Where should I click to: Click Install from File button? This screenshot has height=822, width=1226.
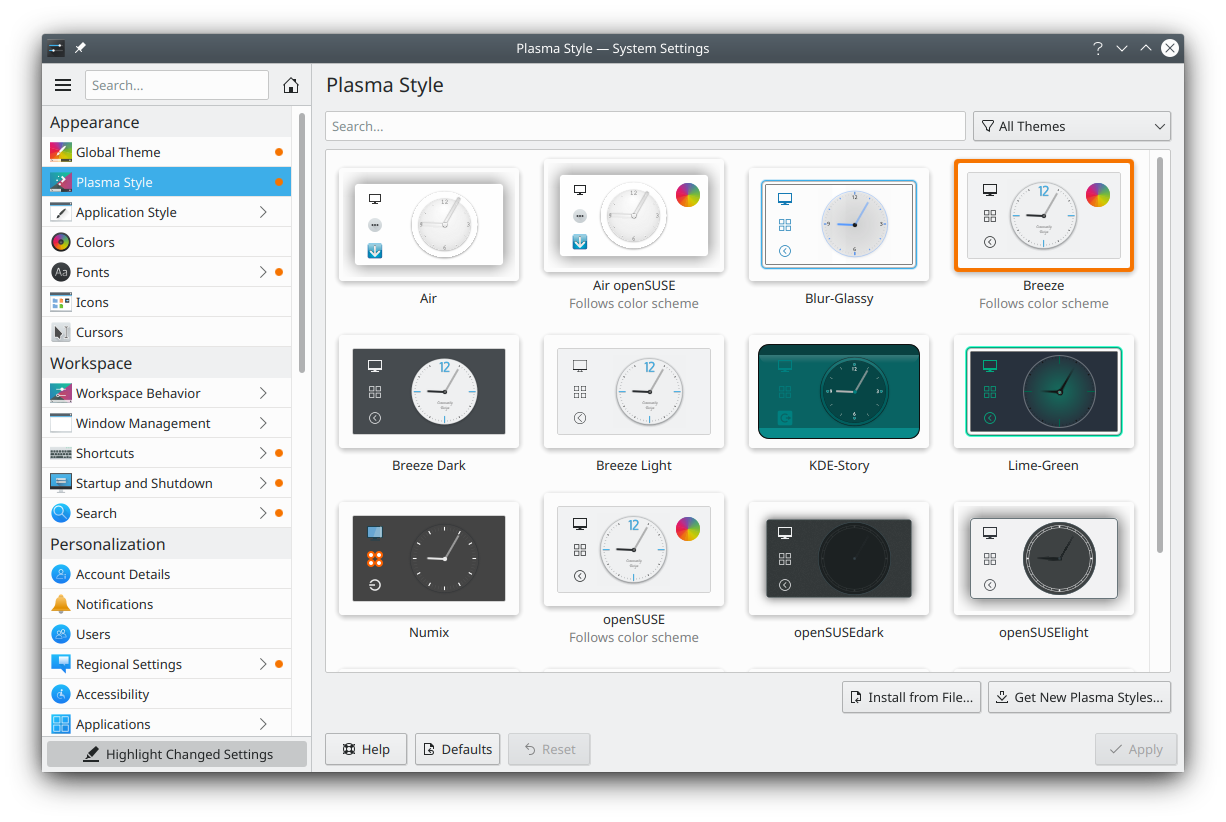click(x=910, y=697)
